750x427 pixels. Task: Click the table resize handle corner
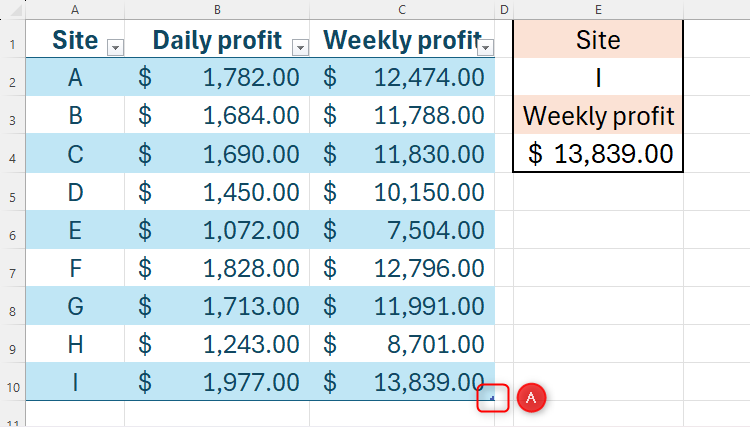pos(489,397)
